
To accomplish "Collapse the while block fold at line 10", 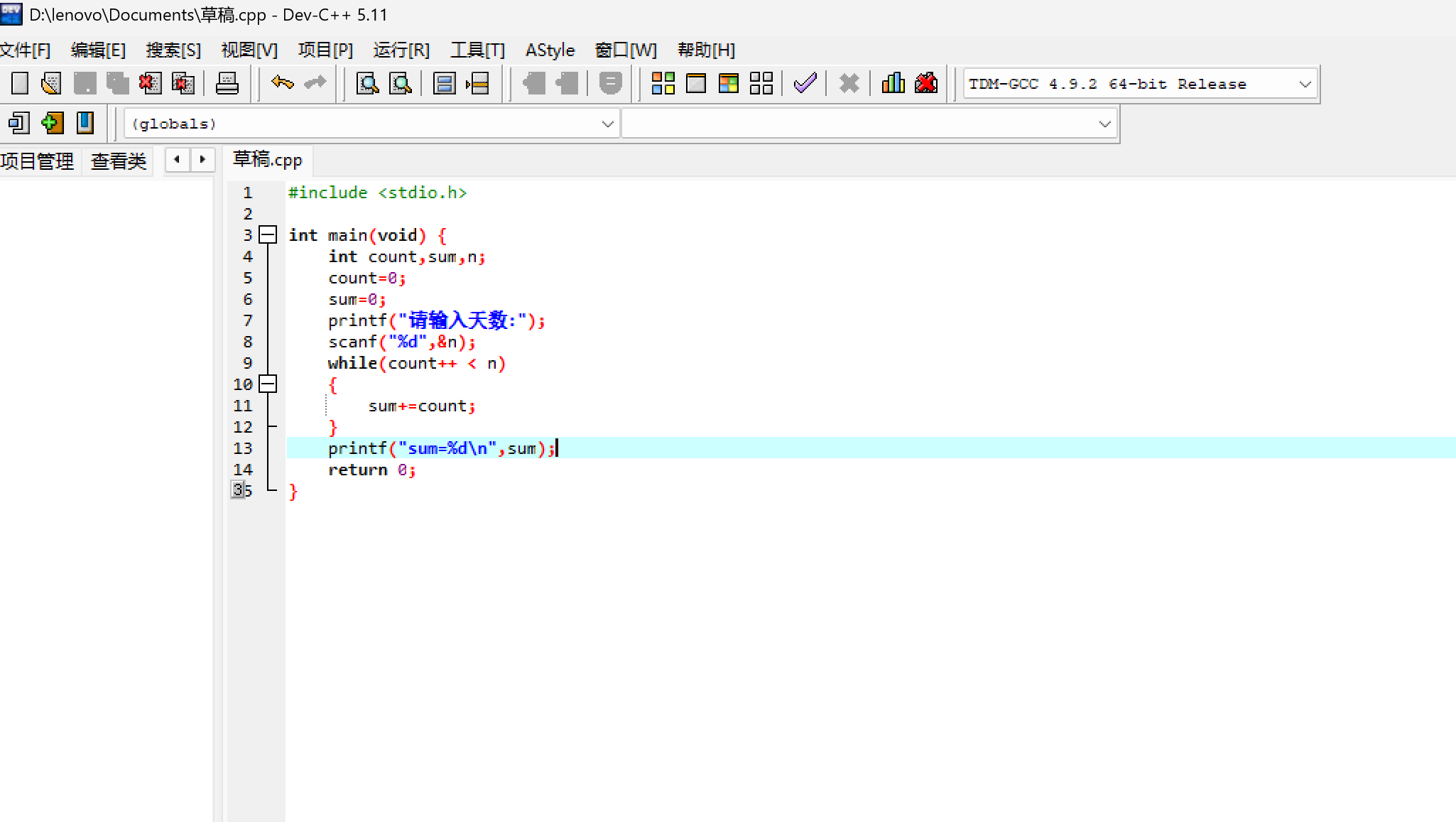I will coord(268,384).
